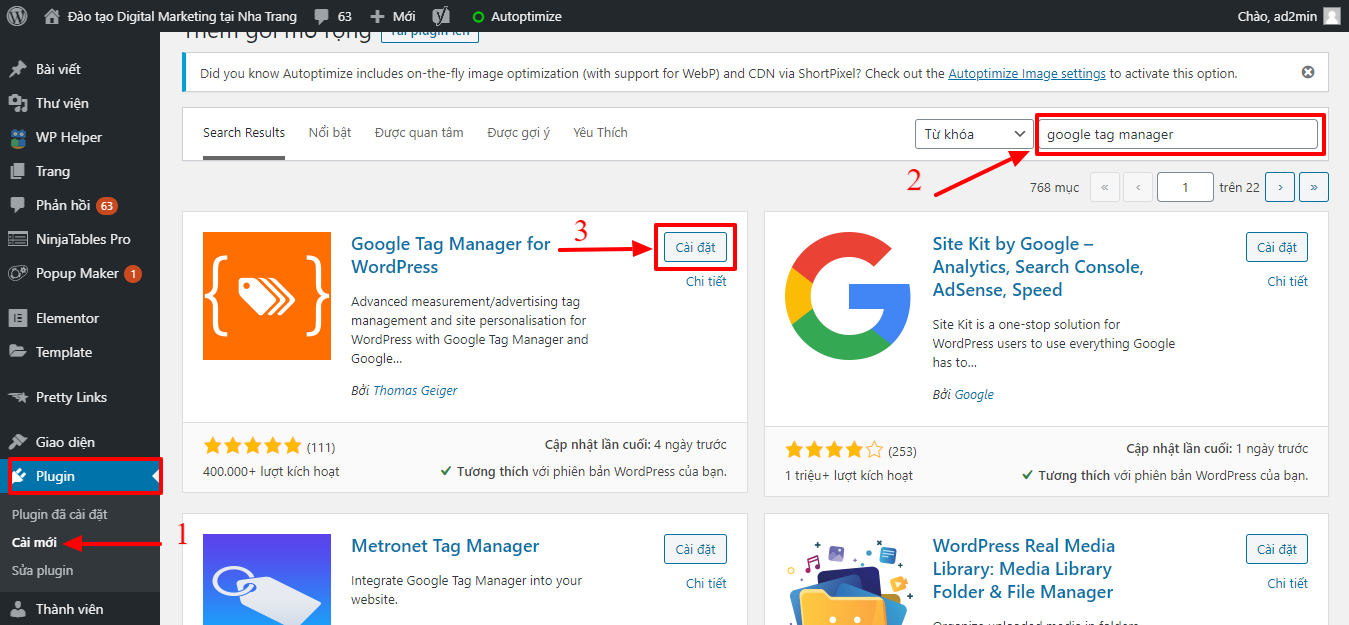Open 'Chi tiết' for Site Kit by Google

[1288, 281]
